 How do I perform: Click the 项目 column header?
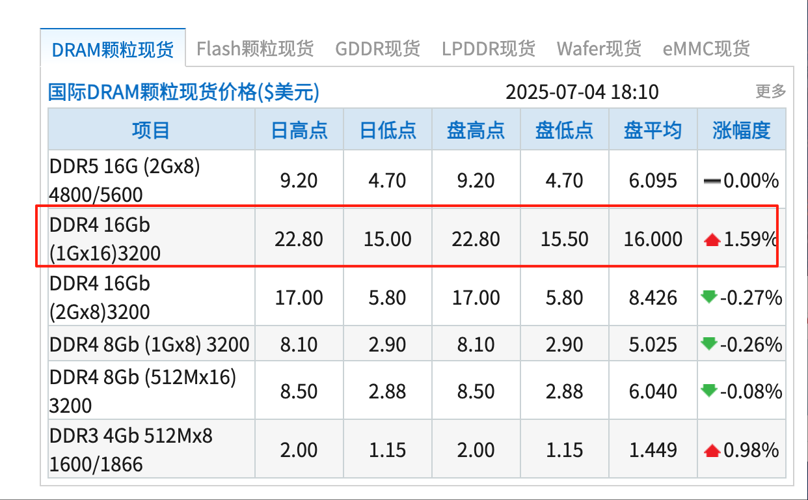151,130
